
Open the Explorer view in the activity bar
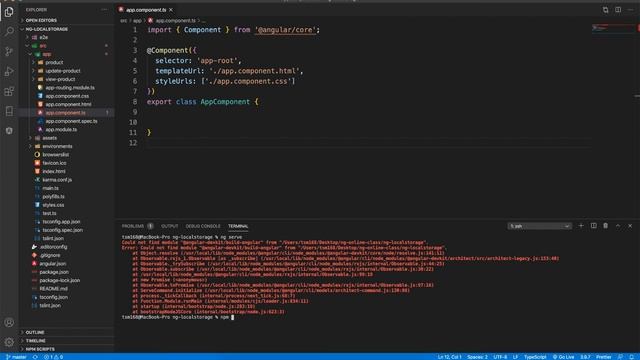[x=9, y=12]
